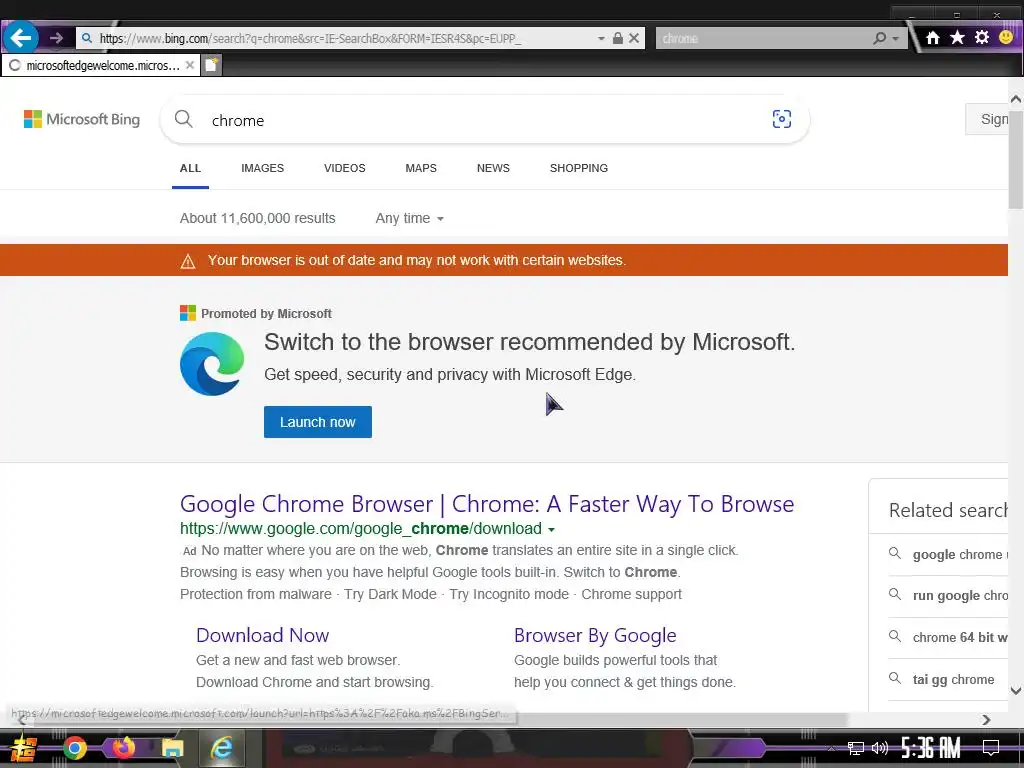Image resolution: width=1024 pixels, height=768 pixels.
Task: Switch to the VIDEOS tab
Action: click(344, 168)
